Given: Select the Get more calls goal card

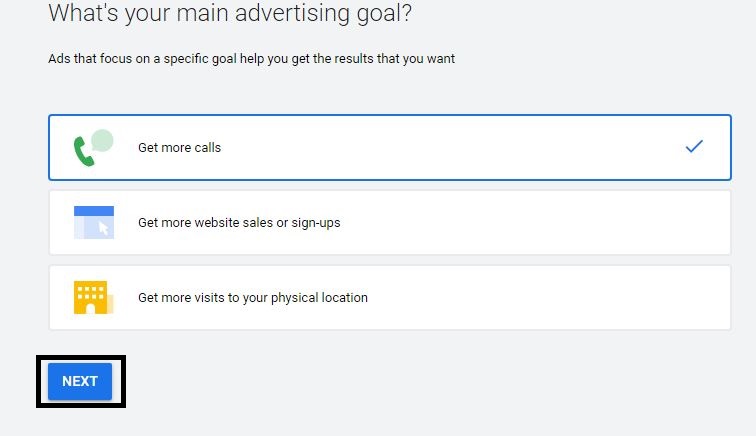Looking at the screenshot, I should tap(390, 147).
